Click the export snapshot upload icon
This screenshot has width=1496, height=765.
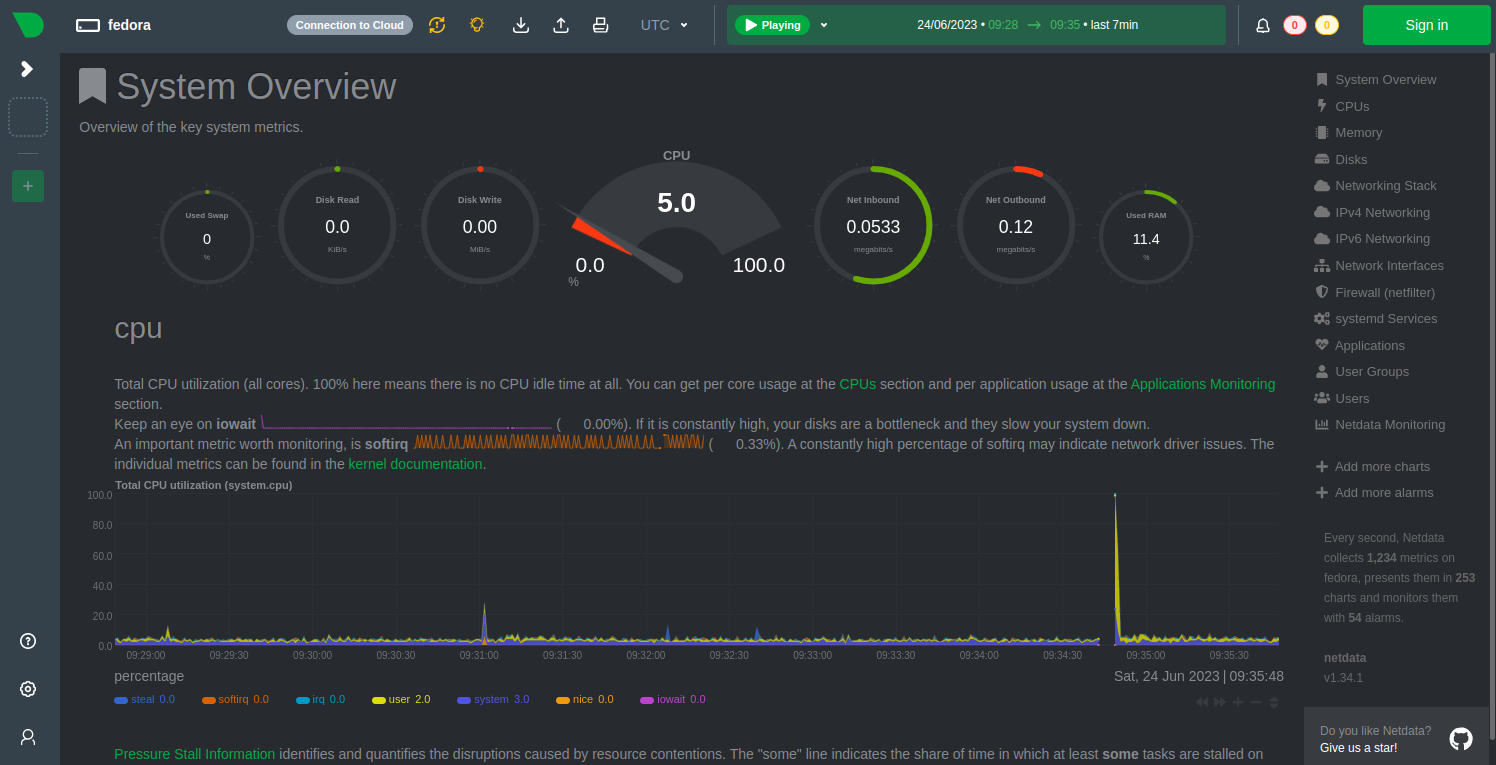561,25
